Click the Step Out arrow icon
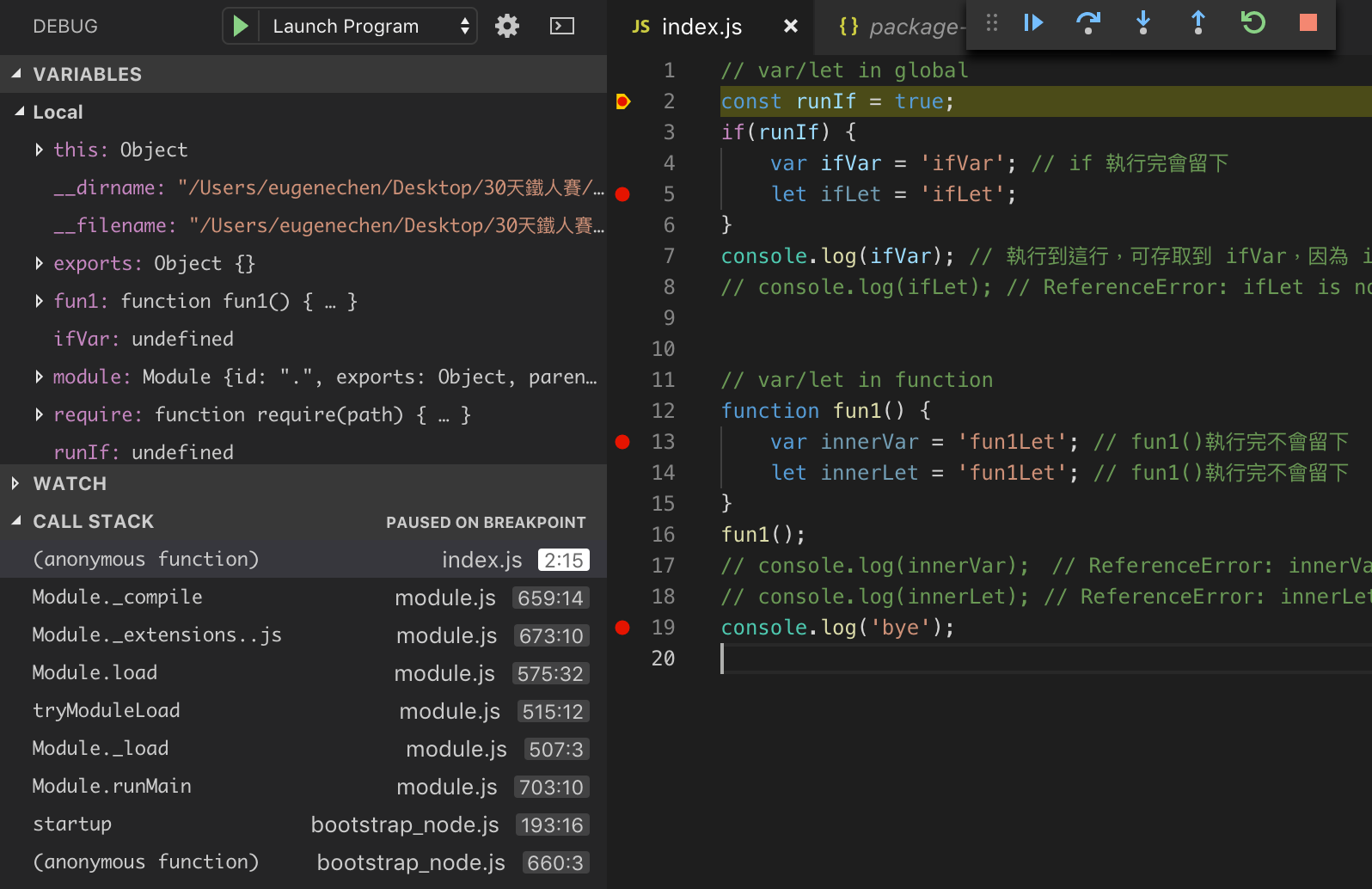The width and height of the screenshot is (1372, 889). [1197, 23]
